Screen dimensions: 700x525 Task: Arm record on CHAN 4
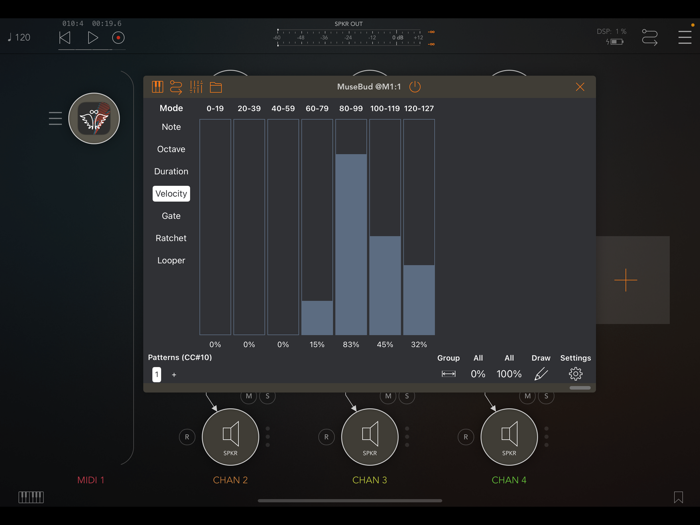click(x=466, y=437)
